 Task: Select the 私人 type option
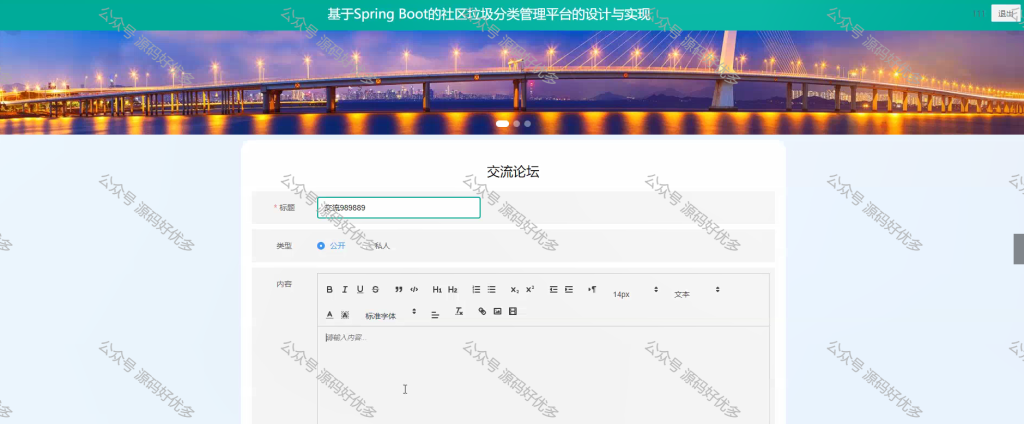[x=377, y=246]
